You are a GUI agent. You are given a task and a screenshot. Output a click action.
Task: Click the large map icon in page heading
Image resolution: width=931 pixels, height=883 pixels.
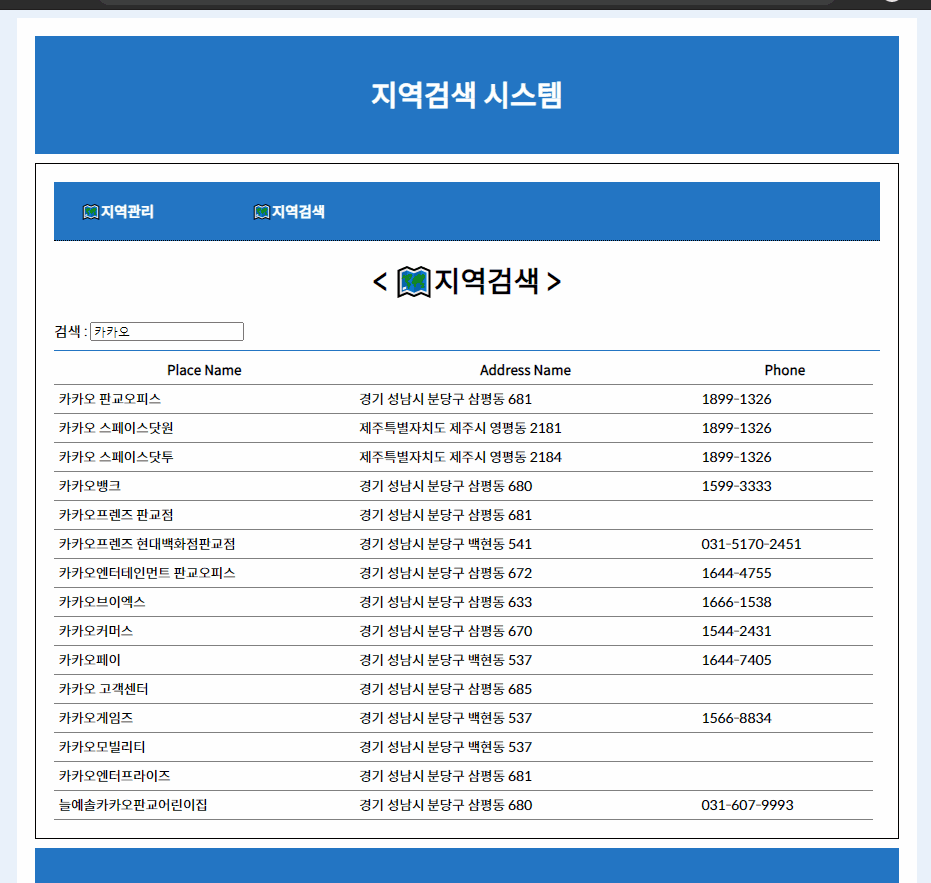tap(413, 281)
